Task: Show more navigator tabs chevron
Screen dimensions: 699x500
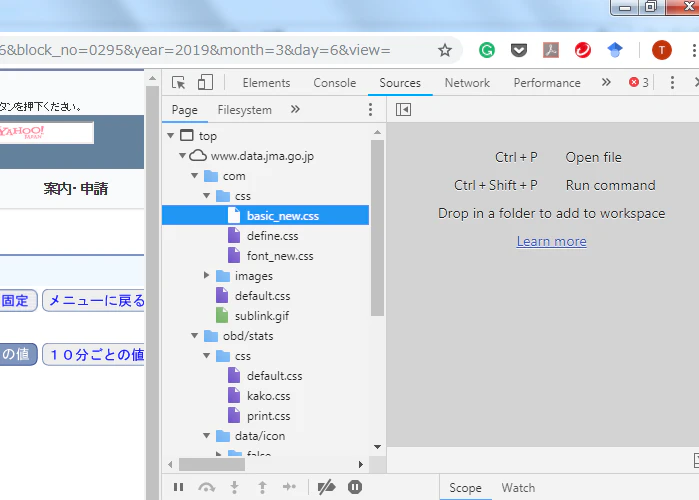Action: pyautogui.click(x=295, y=109)
